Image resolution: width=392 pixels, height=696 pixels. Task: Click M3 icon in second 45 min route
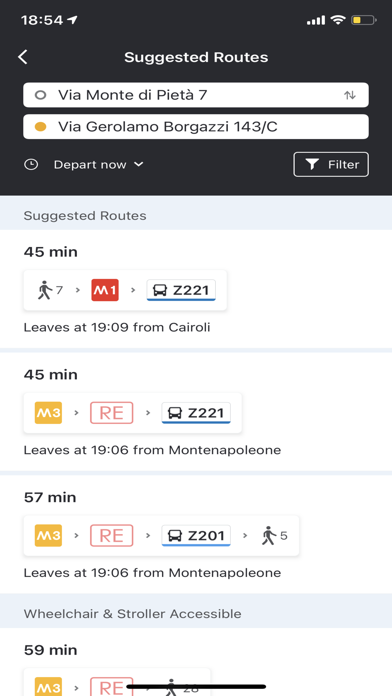click(48, 413)
